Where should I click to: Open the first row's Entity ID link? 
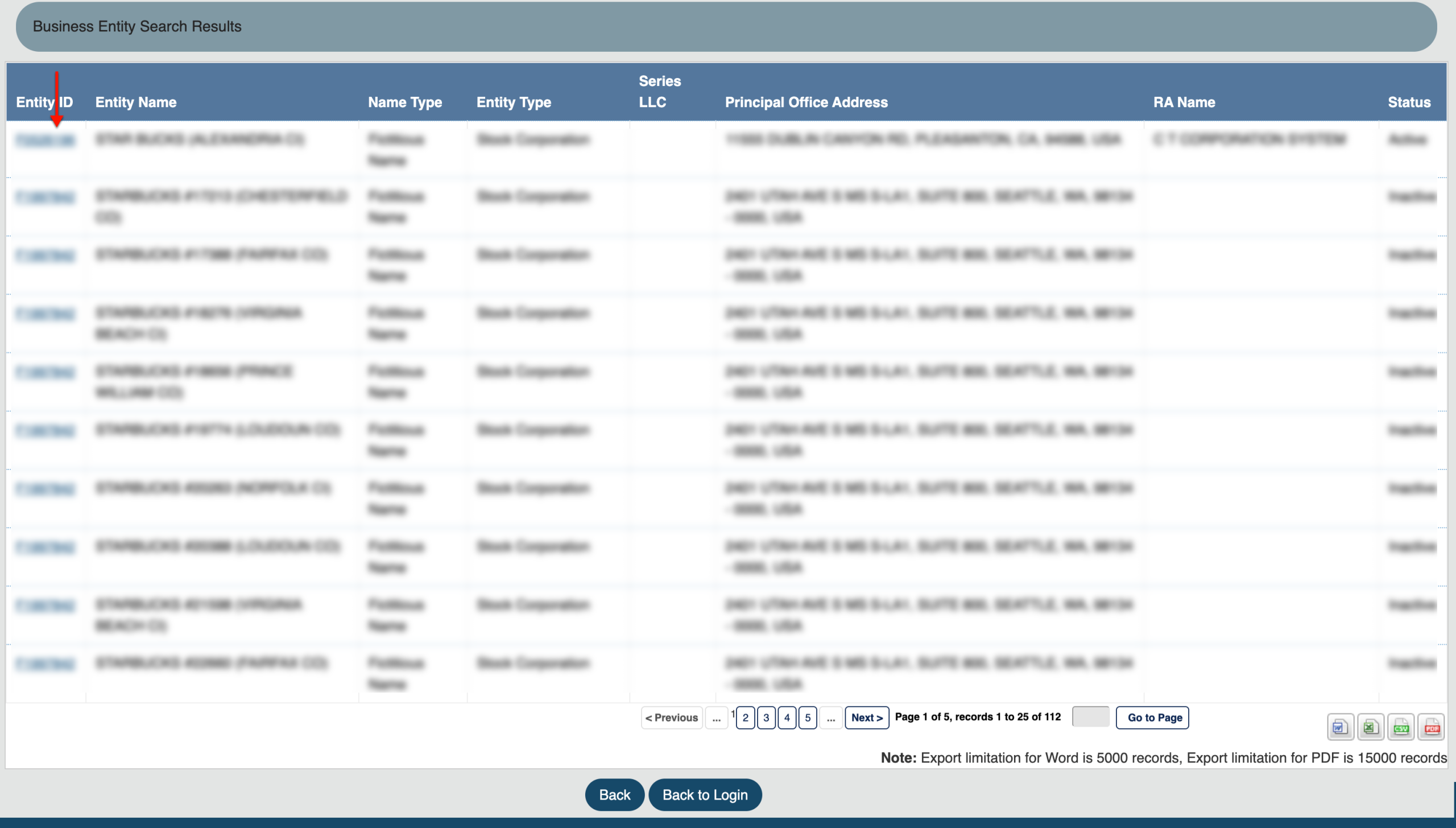tap(45, 140)
